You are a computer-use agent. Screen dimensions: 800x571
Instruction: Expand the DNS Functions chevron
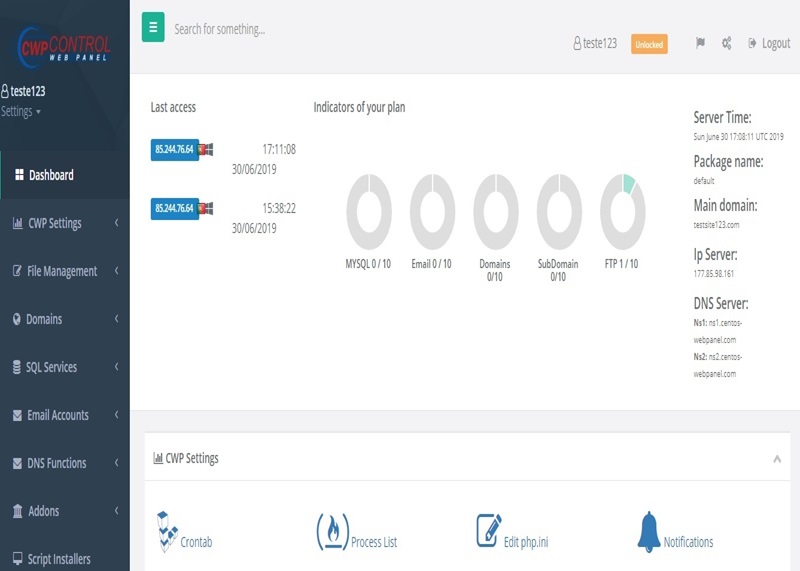point(116,462)
